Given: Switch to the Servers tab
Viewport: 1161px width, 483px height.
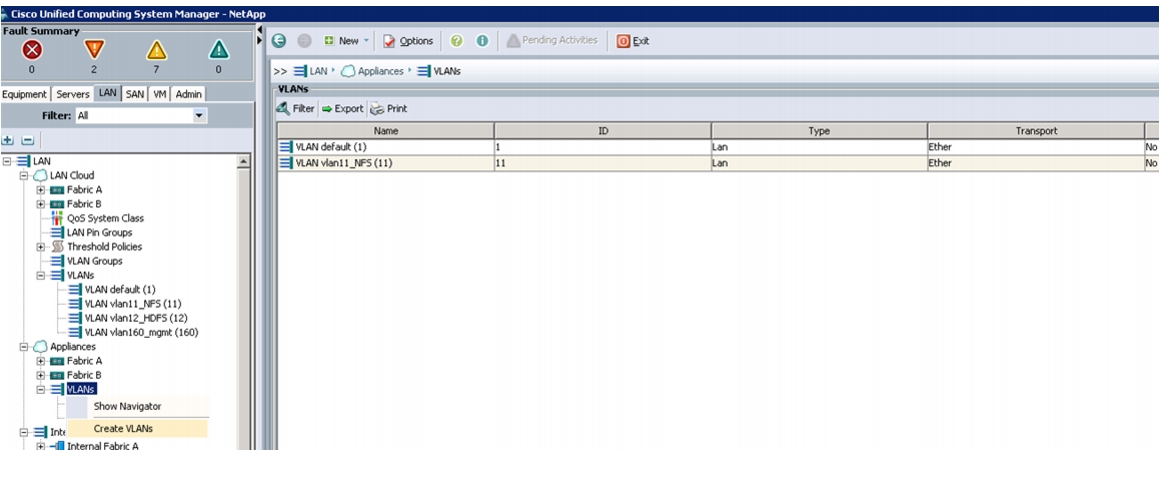Looking at the screenshot, I should [73, 94].
